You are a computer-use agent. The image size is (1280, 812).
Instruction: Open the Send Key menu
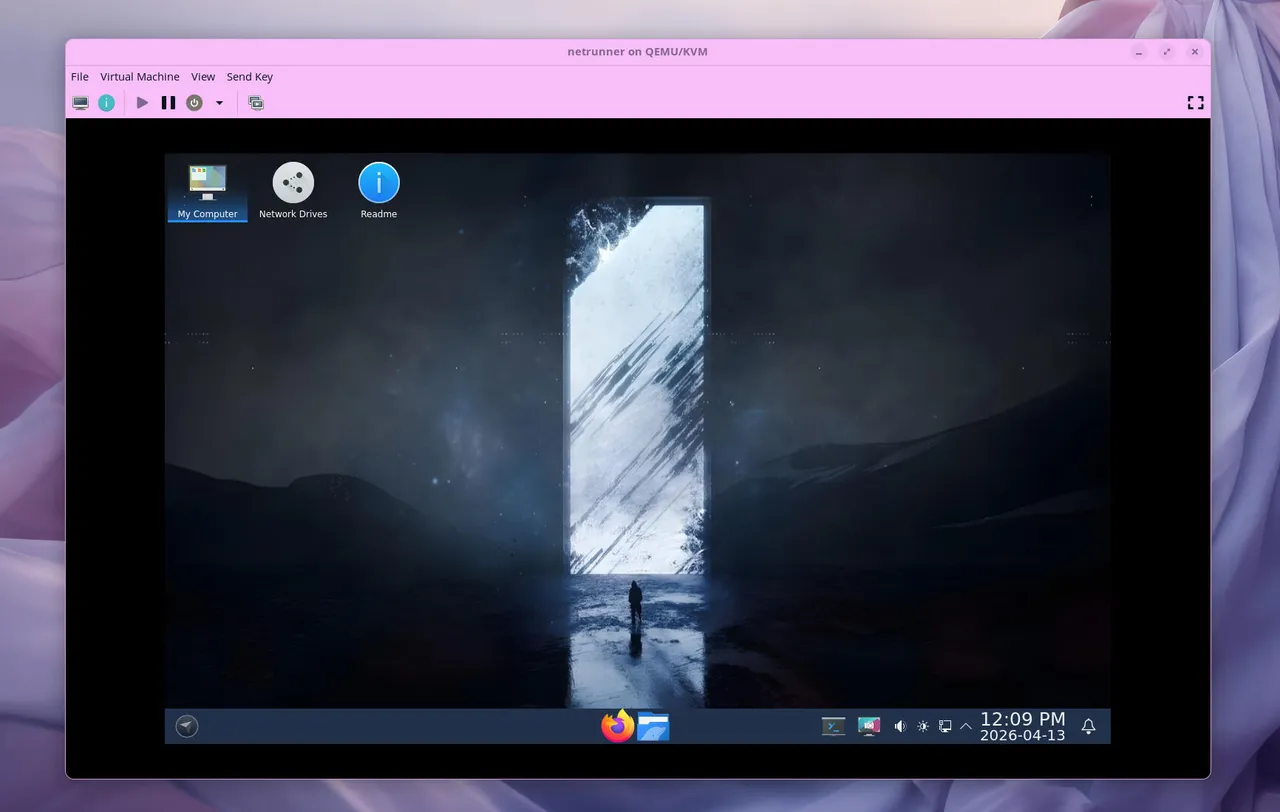(x=249, y=77)
